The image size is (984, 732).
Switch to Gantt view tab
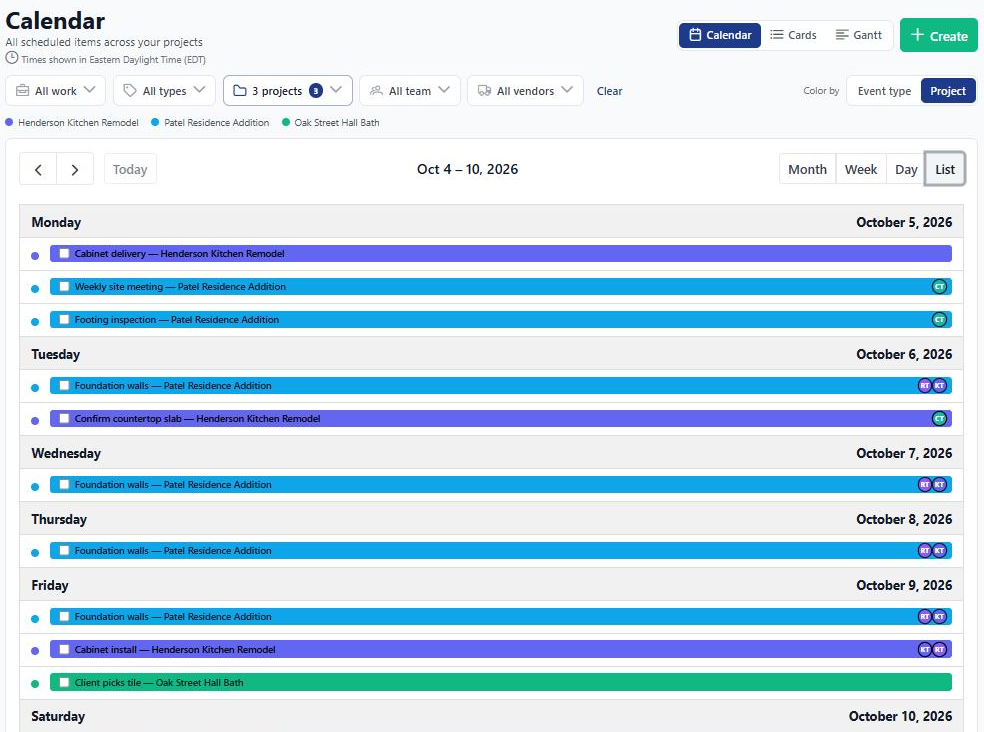(x=859, y=35)
